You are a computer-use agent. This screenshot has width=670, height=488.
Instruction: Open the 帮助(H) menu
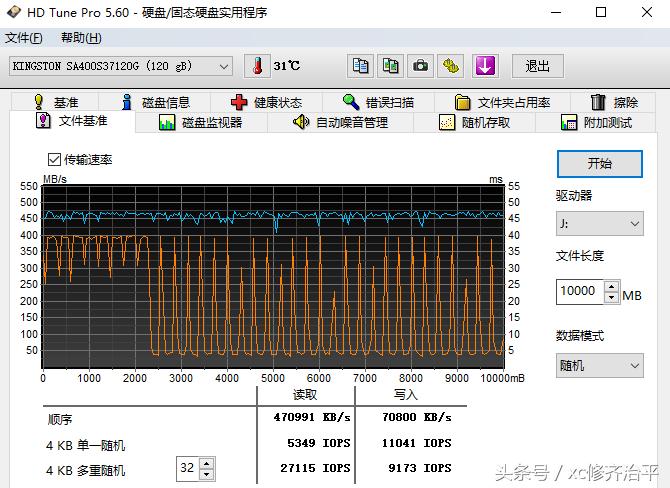(81, 38)
